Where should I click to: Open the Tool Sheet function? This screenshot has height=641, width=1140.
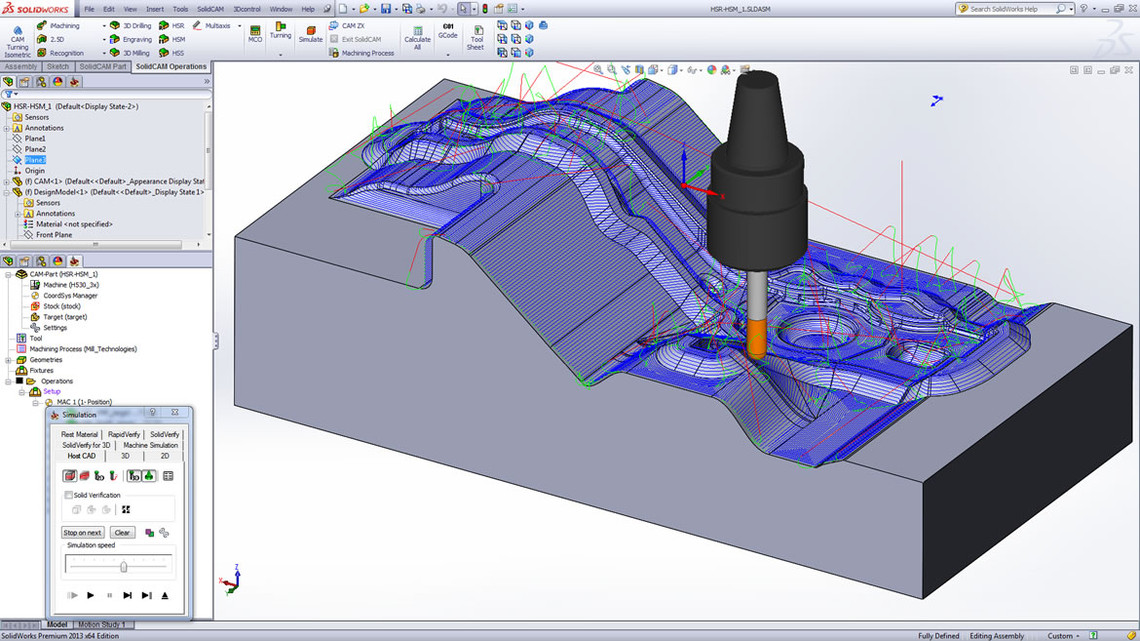click(x=476, y=37)
